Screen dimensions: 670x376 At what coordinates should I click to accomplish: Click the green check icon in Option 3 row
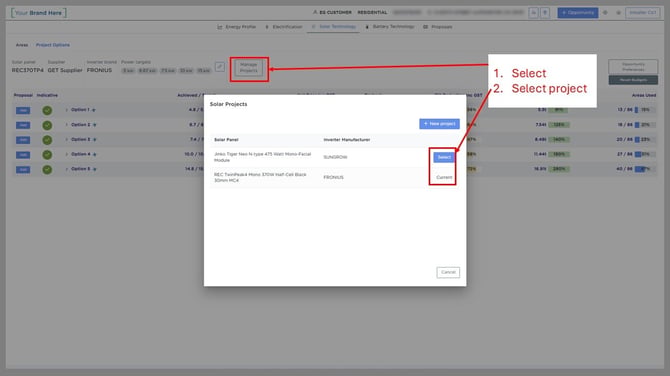click(x=47, y=140)
